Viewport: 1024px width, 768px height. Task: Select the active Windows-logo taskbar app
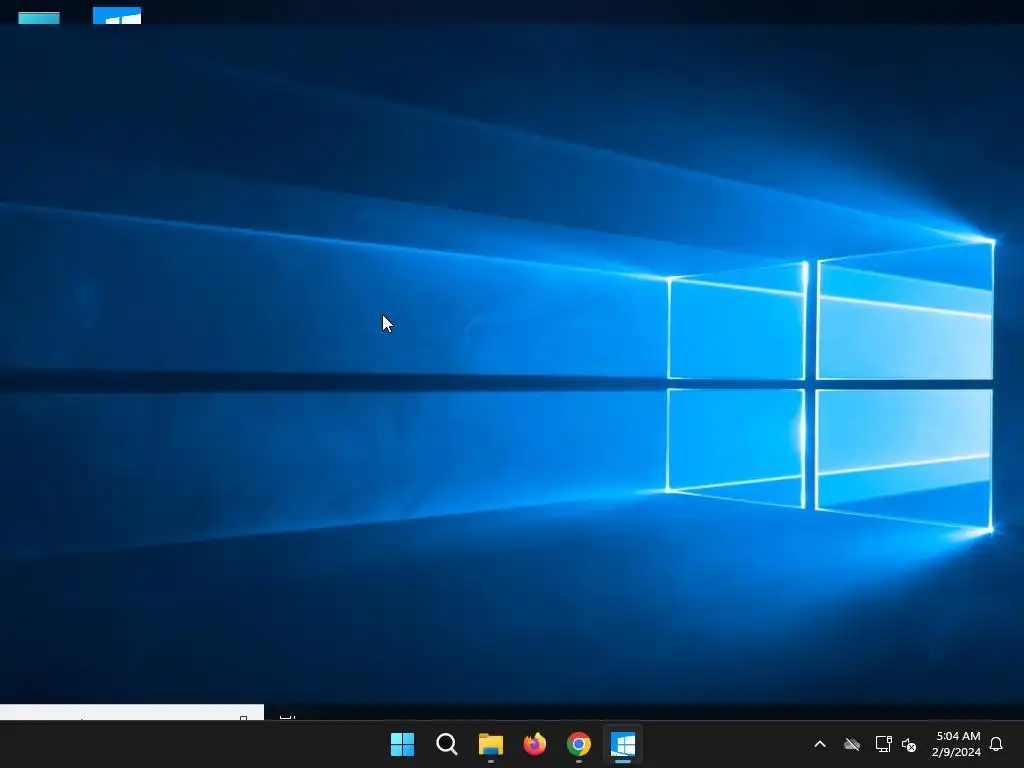pyautogui.click(x=623, y=744)
